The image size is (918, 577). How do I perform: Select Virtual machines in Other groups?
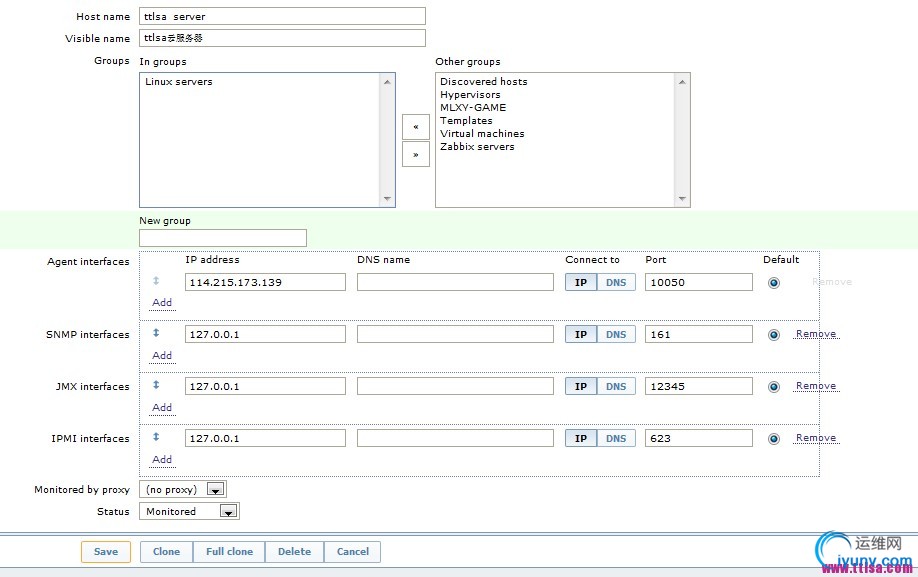[x=482, y=133]
